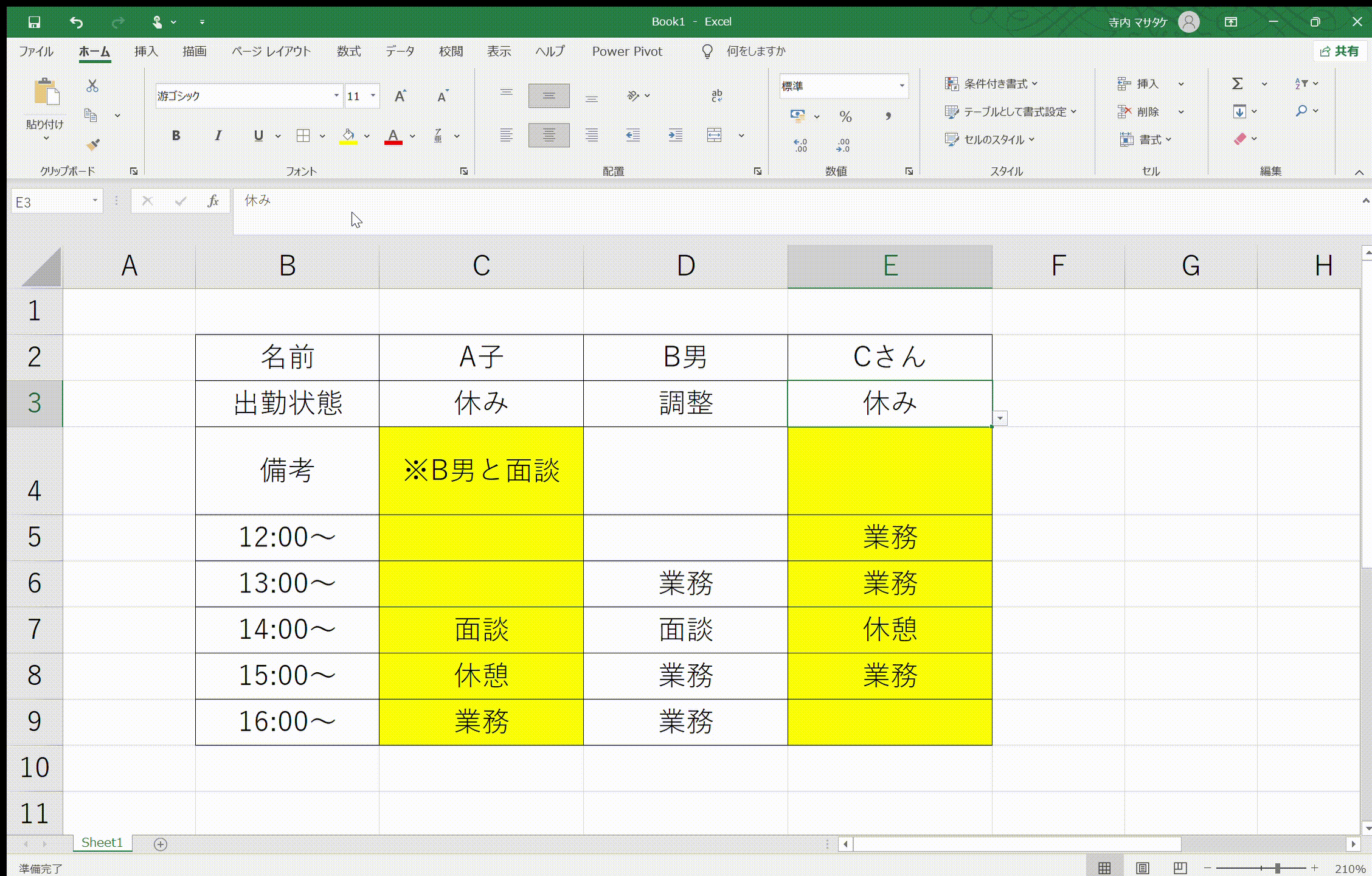Image resolution: width=1372 pixels, height=876 pixels.
Task: Toggle Italic formatting
Action: (x=218, y=136)
